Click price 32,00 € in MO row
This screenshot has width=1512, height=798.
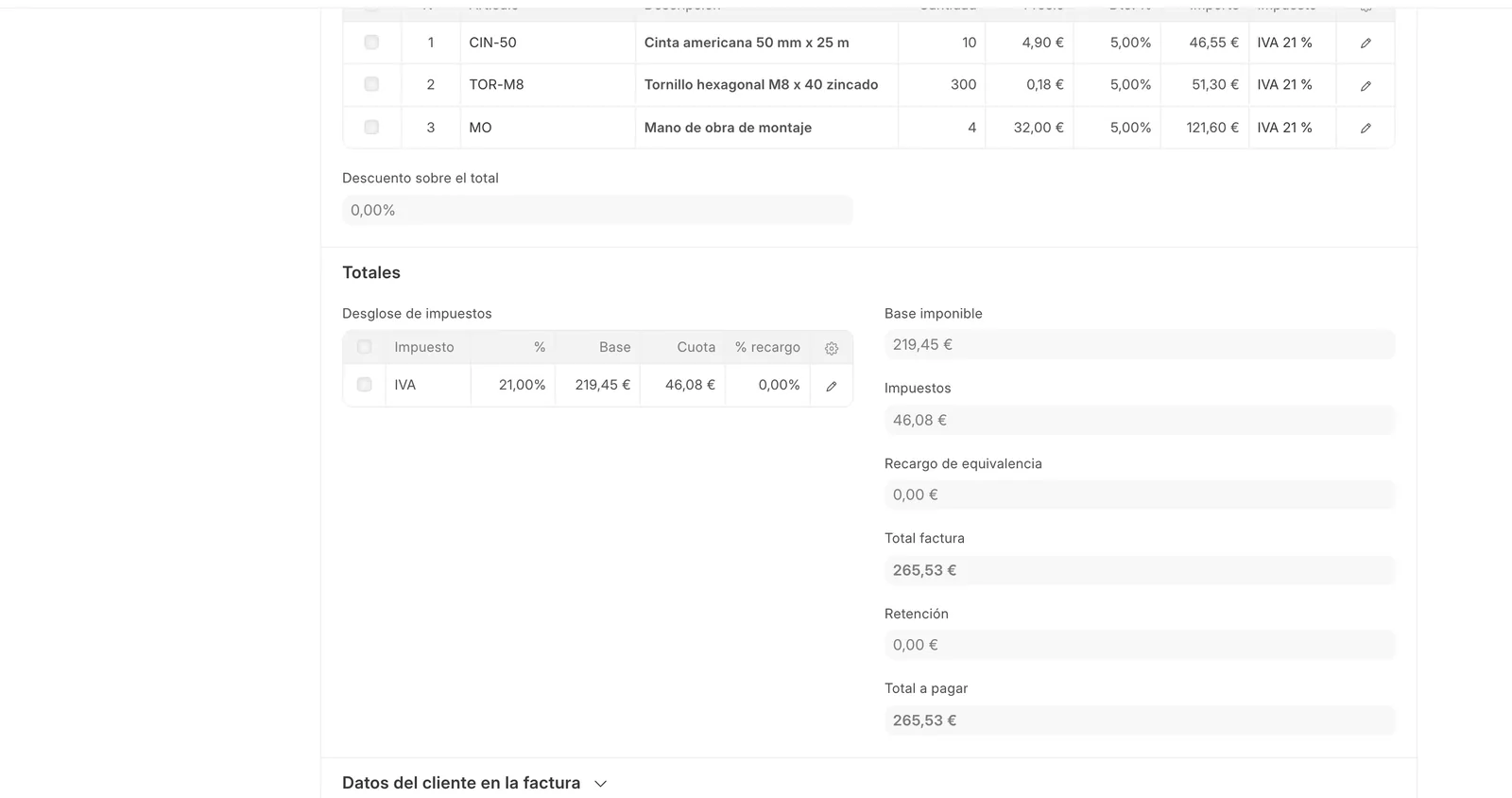[1039, 128]
